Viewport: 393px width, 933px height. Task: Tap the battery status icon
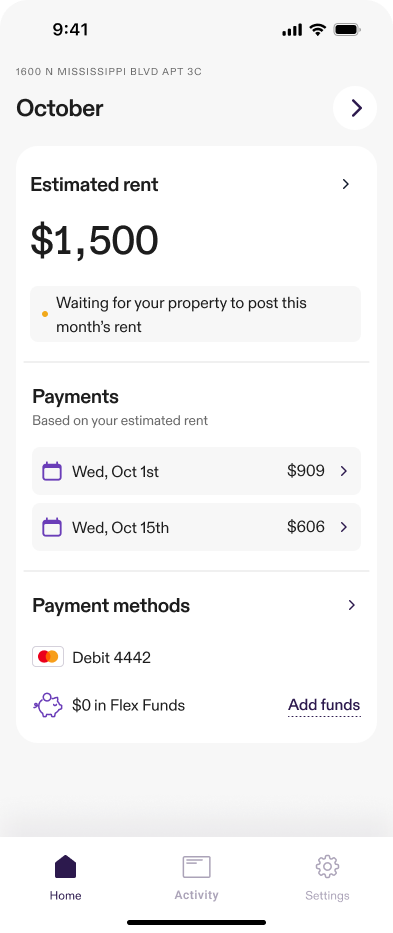(x=347, y=30)
